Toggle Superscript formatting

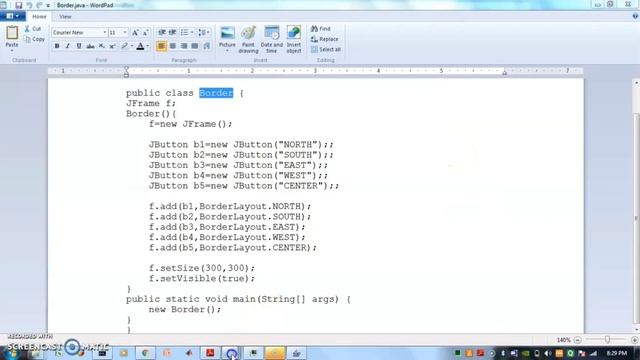pos(112,46)
